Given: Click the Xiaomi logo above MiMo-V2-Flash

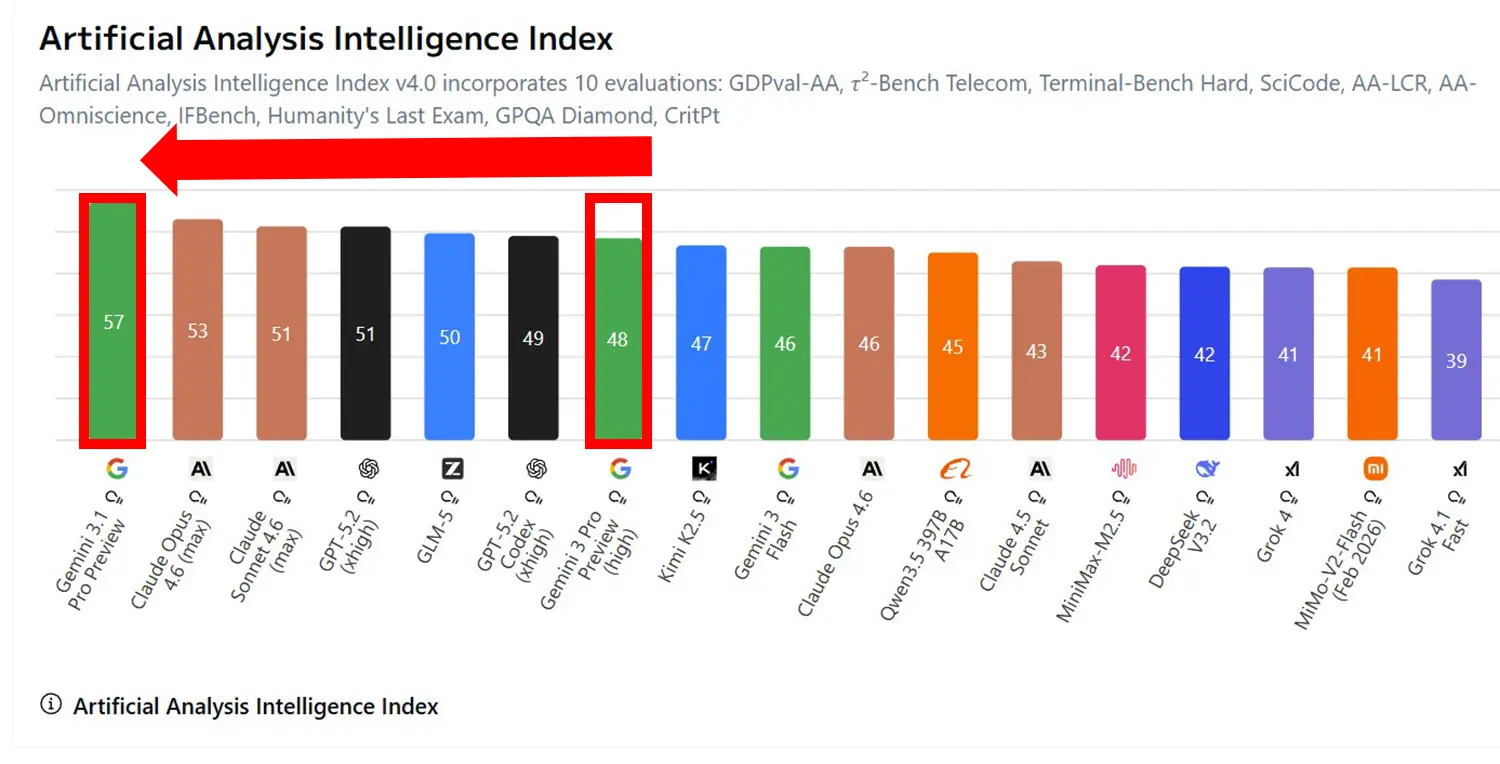Looking at the screenshot, I should [1376, 468].
